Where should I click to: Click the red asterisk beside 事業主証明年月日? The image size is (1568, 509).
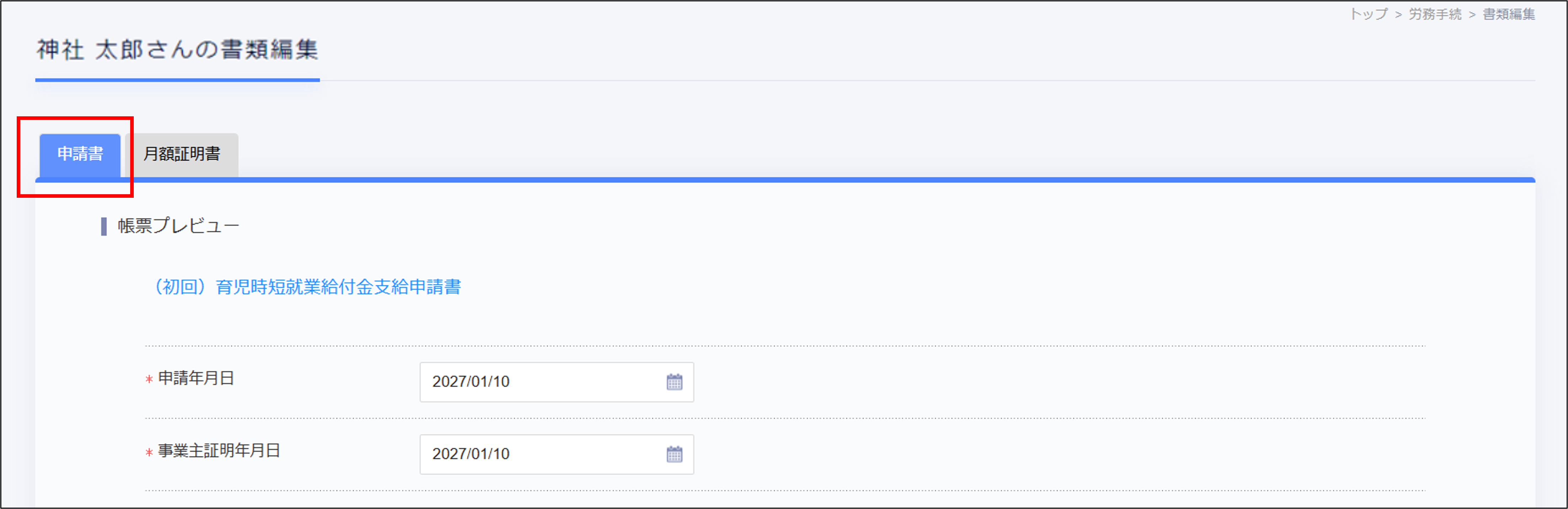pyautogui.click(x=149, y=452)
